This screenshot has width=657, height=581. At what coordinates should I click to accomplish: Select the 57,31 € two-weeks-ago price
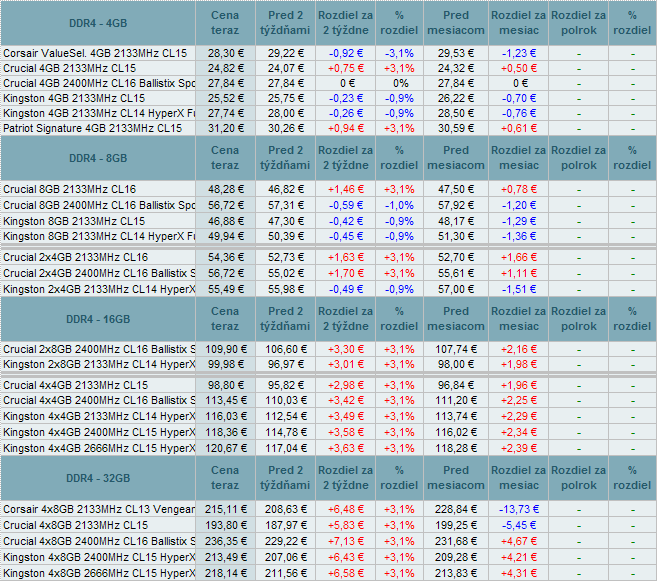pyautogui.click(x=286, y=205)
